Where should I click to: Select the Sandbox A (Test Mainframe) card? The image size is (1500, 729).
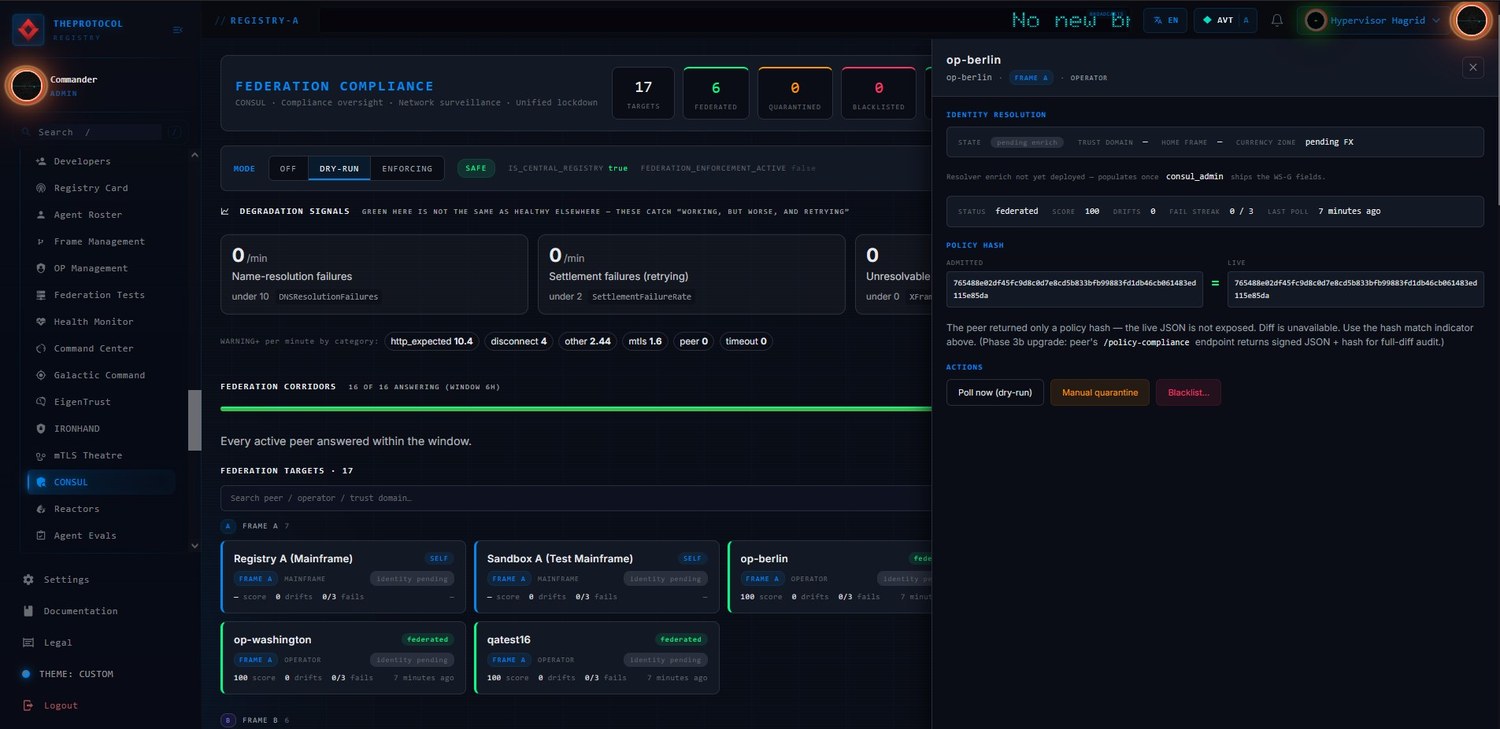pos(596,577)
